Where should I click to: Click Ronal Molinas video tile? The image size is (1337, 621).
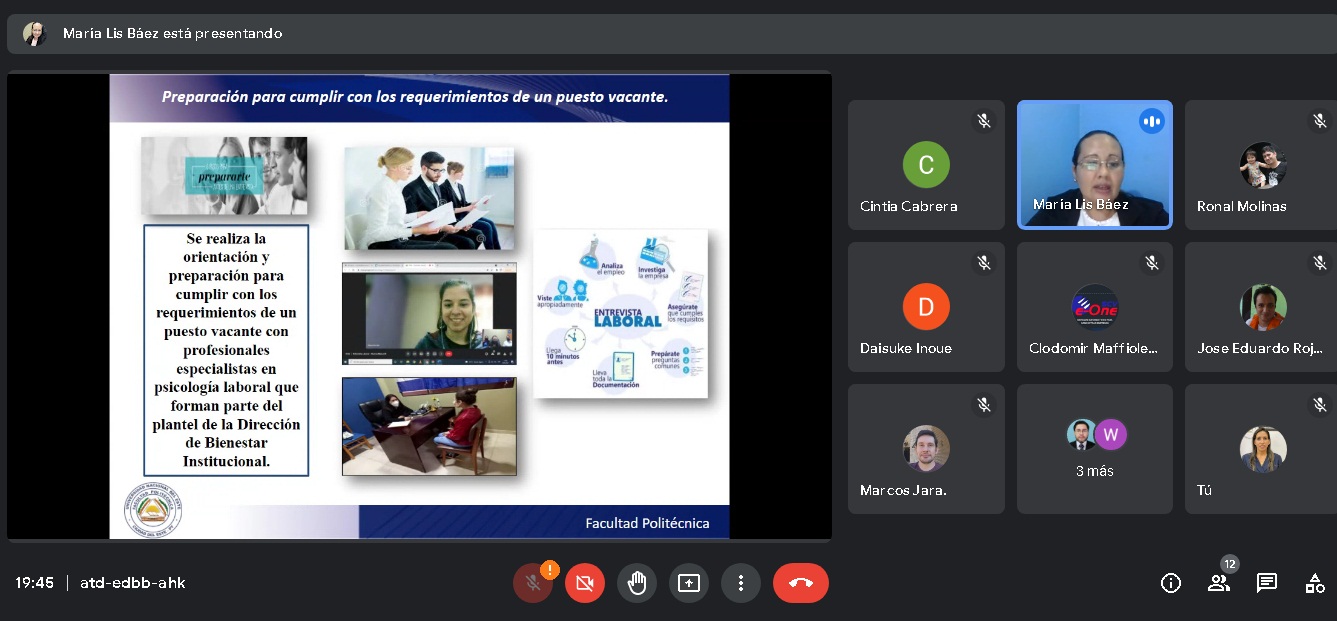click(1261, 165)
